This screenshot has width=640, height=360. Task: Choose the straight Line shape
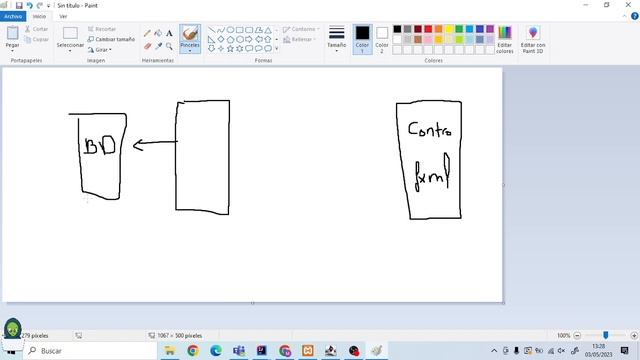point(211,30)
